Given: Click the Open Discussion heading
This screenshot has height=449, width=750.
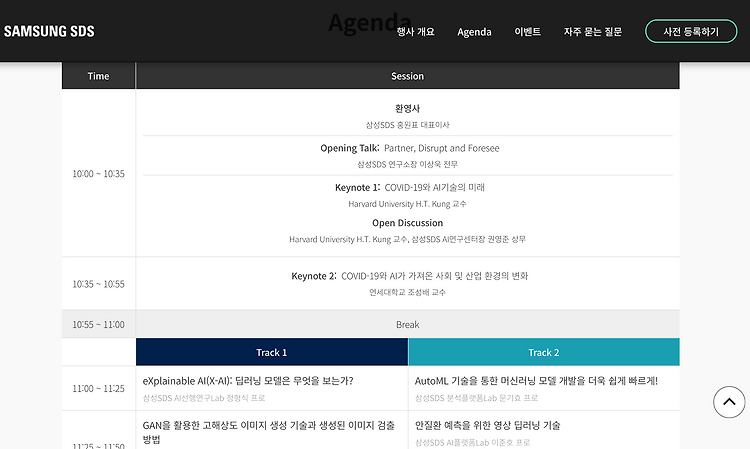Looking at the screenshot, I should [408, 223].
